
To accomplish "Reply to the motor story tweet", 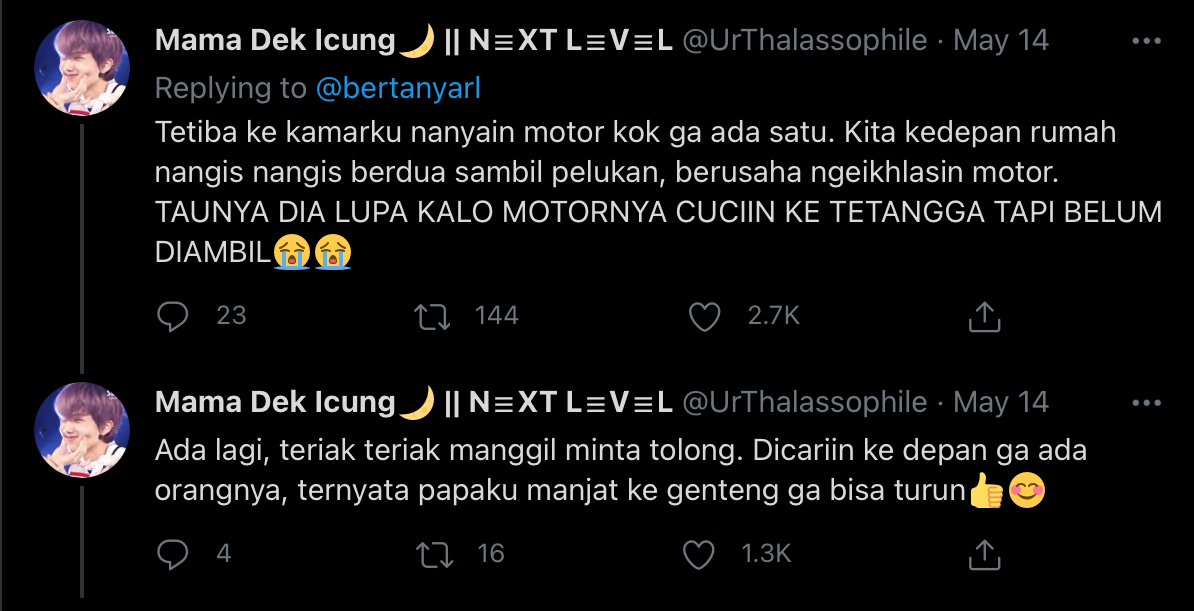I will (x=174, y=316).
